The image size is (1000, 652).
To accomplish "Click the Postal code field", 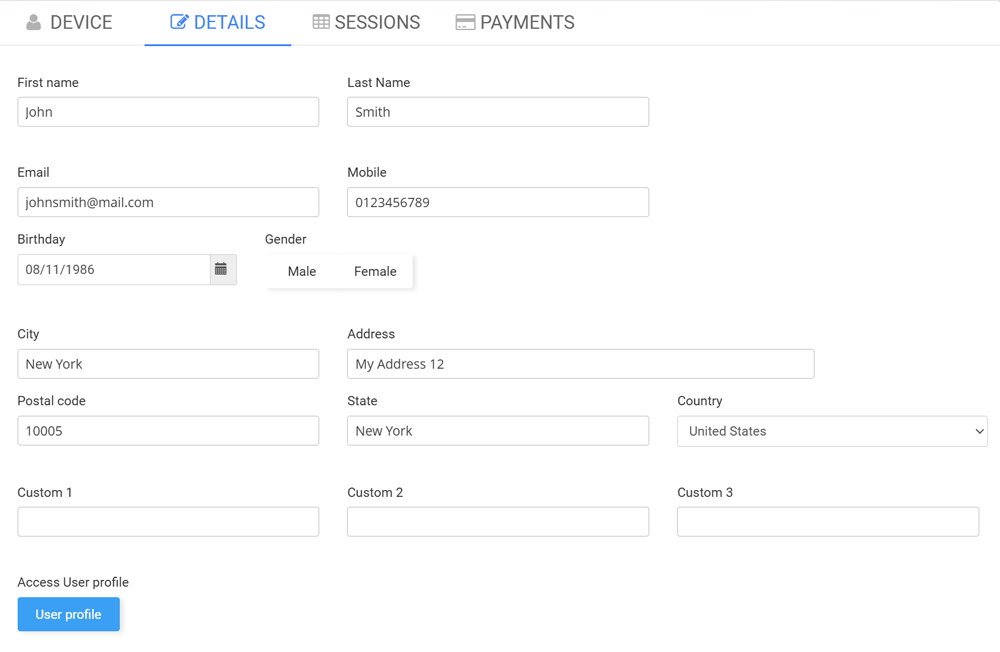I will pos(168,431).
